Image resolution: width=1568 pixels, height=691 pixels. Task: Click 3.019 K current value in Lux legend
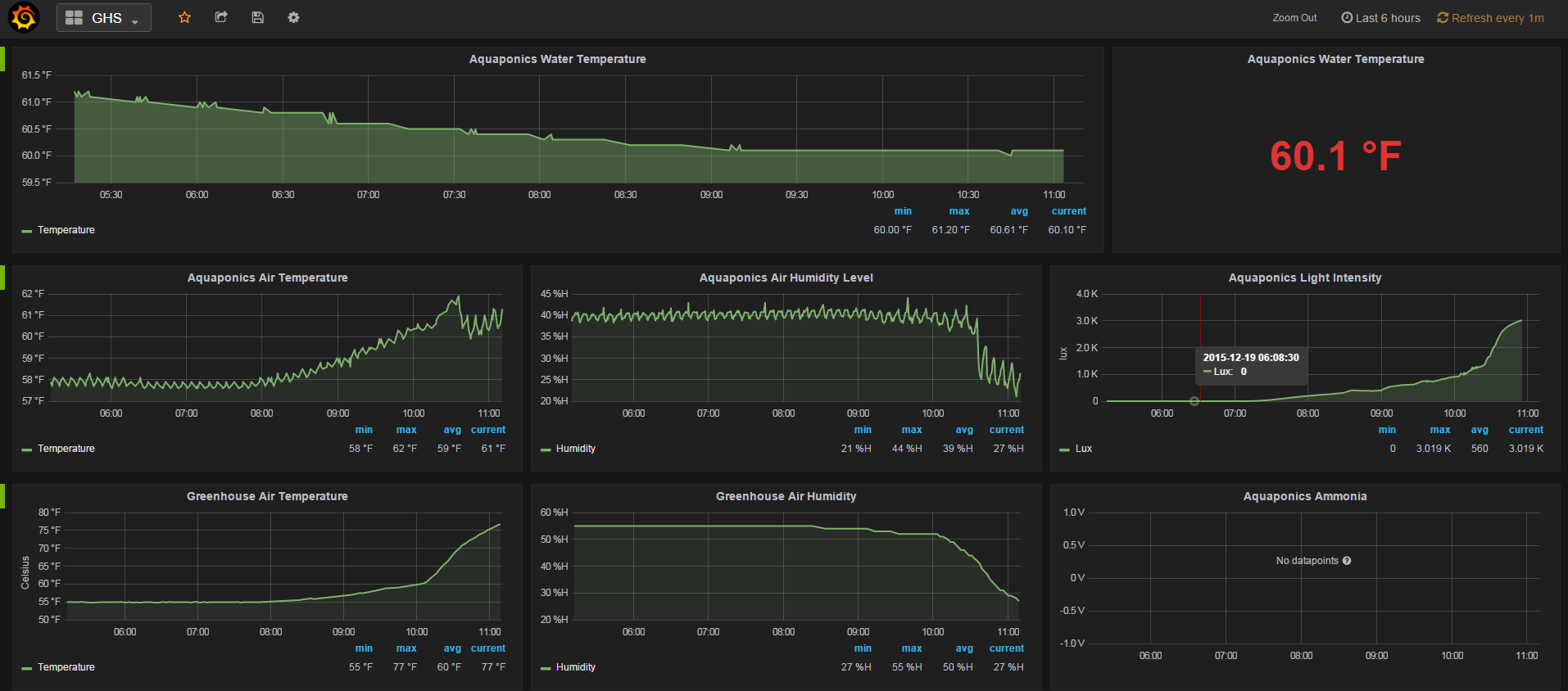tap(1526, 449)
